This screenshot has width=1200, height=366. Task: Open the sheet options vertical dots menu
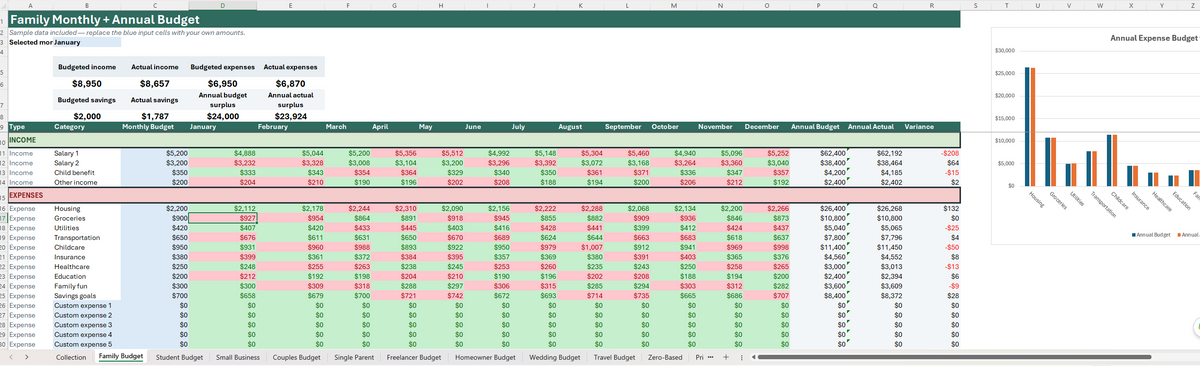[x=741, y=357]
